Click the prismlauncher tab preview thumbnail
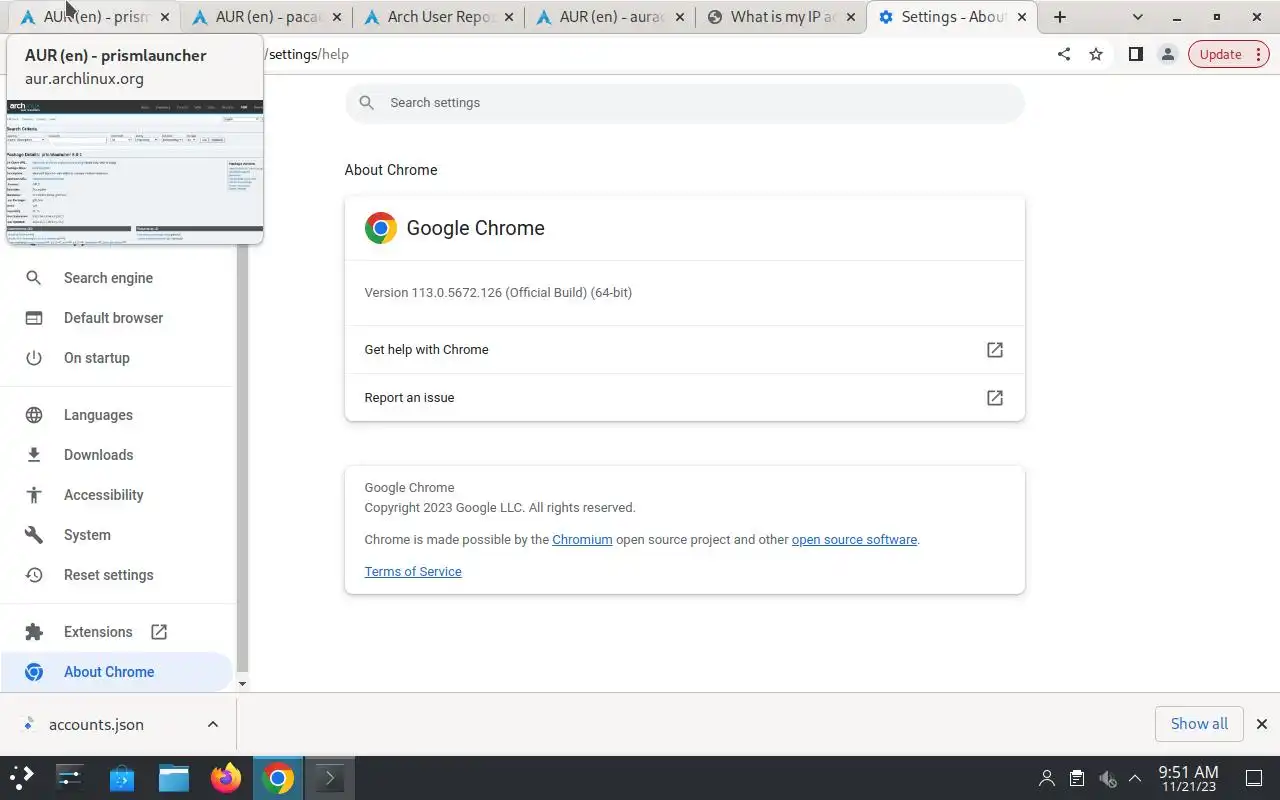 coord(135,170)
